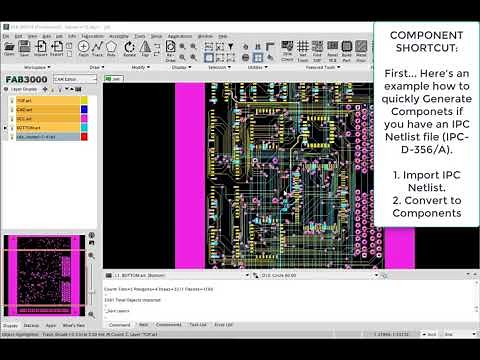Click the lightbulb icon in layer toolbar
480x360 pixels.
click(x=60, y=89)
